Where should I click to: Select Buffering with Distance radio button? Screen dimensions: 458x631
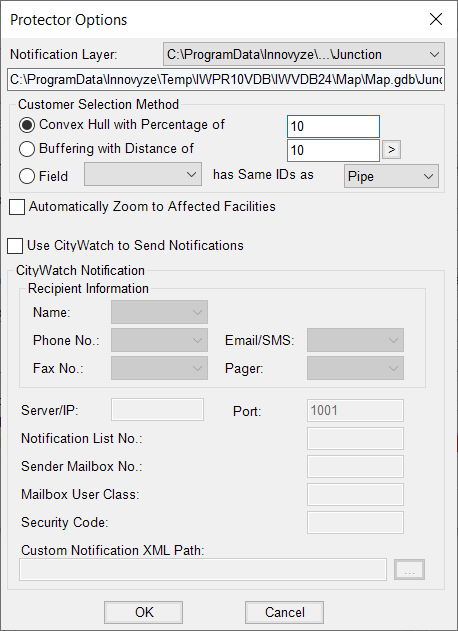pos(27,149)
